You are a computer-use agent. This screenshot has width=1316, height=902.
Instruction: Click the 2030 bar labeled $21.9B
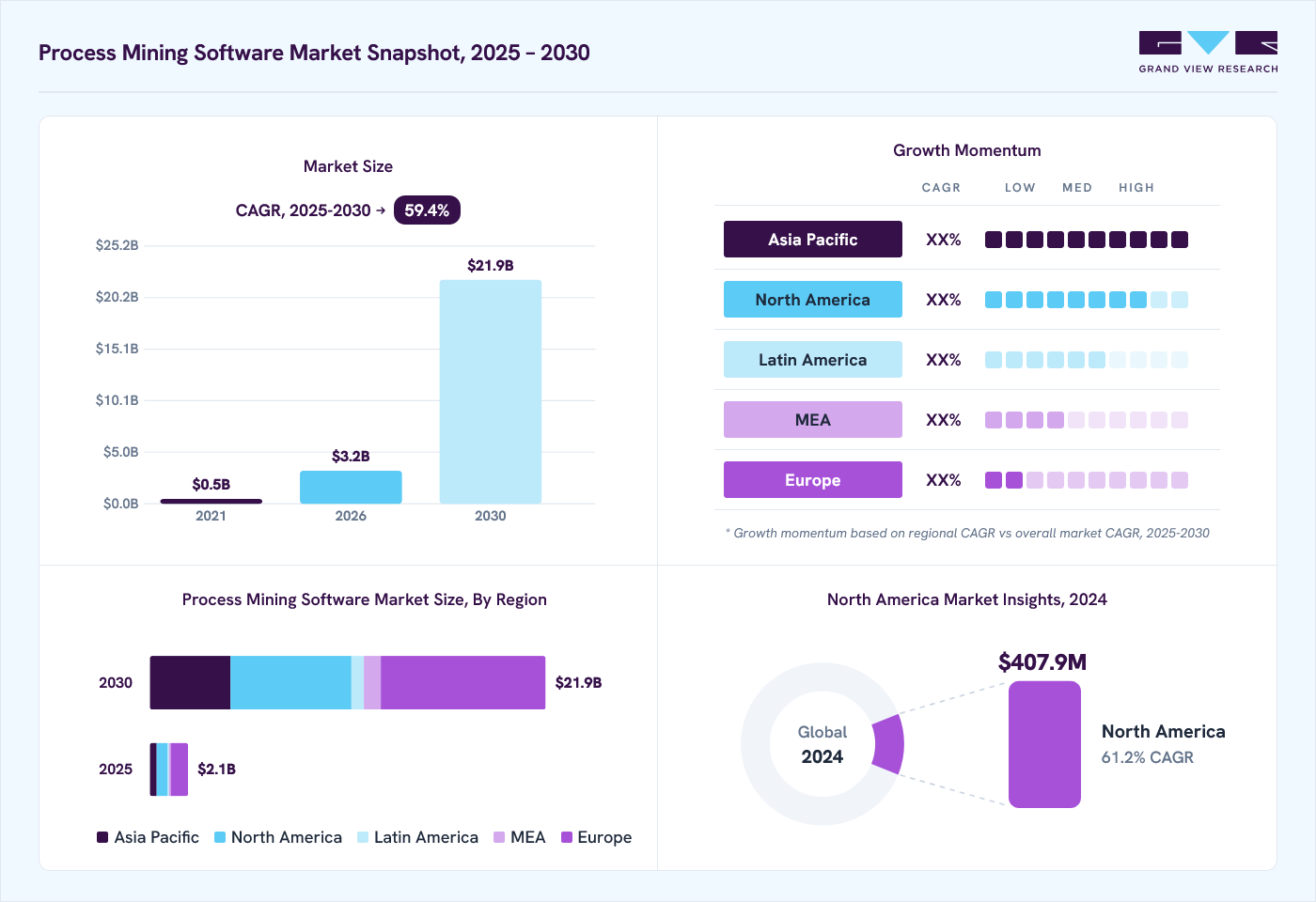[491, 392]
